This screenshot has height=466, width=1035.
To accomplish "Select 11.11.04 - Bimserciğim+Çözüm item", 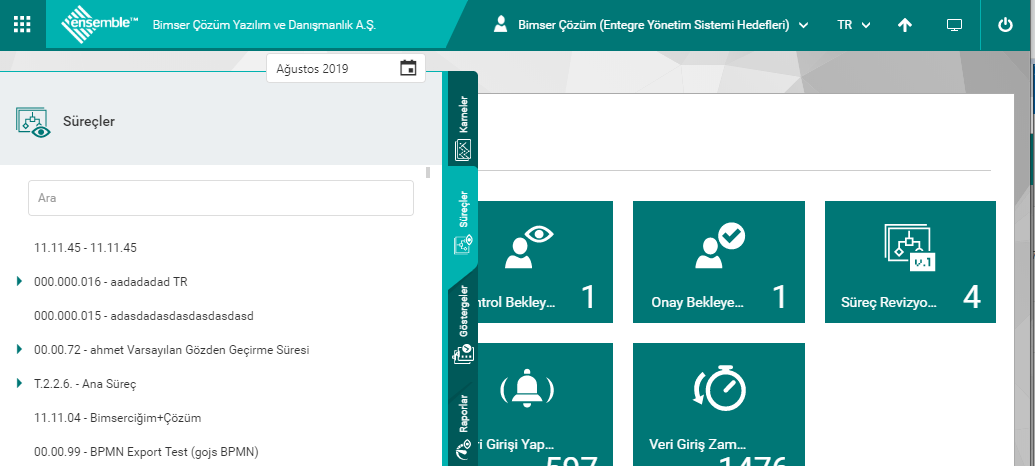I will pos(117,418).
